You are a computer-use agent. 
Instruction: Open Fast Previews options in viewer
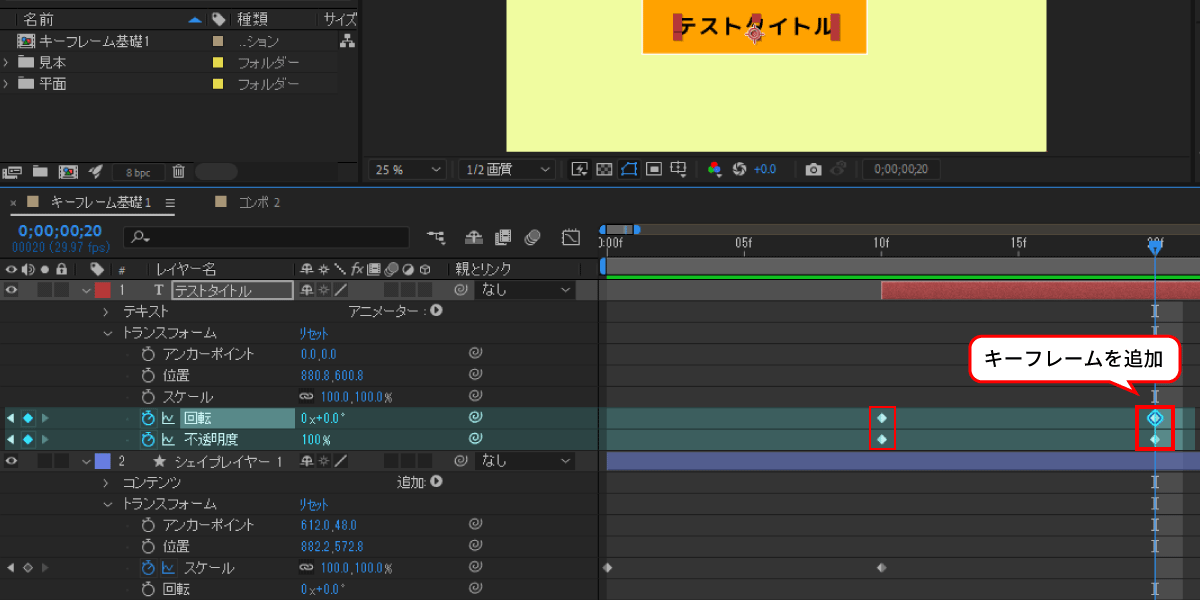point(579,169)
